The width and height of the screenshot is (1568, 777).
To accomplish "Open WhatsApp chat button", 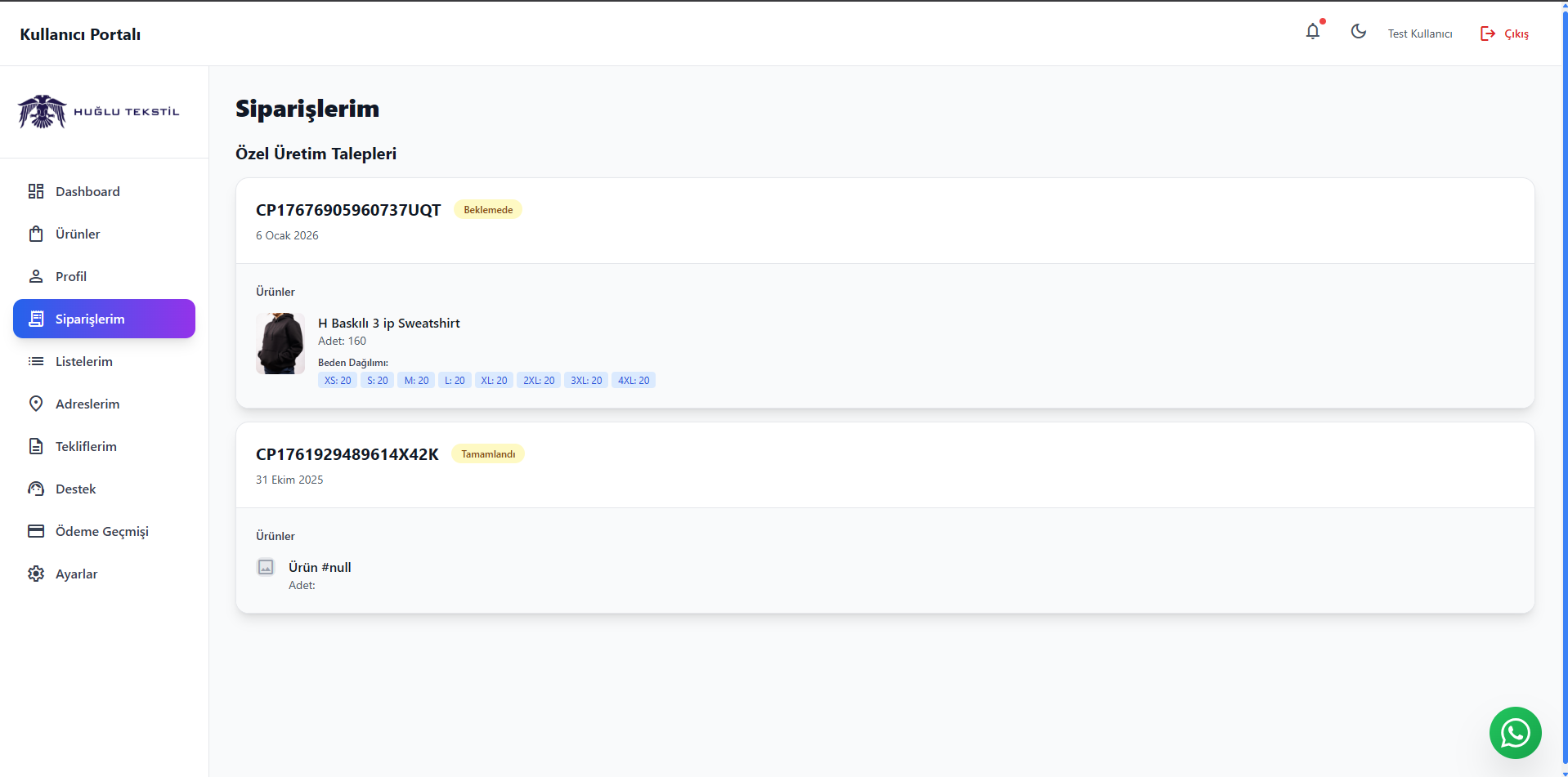I will pos(1515,733).
